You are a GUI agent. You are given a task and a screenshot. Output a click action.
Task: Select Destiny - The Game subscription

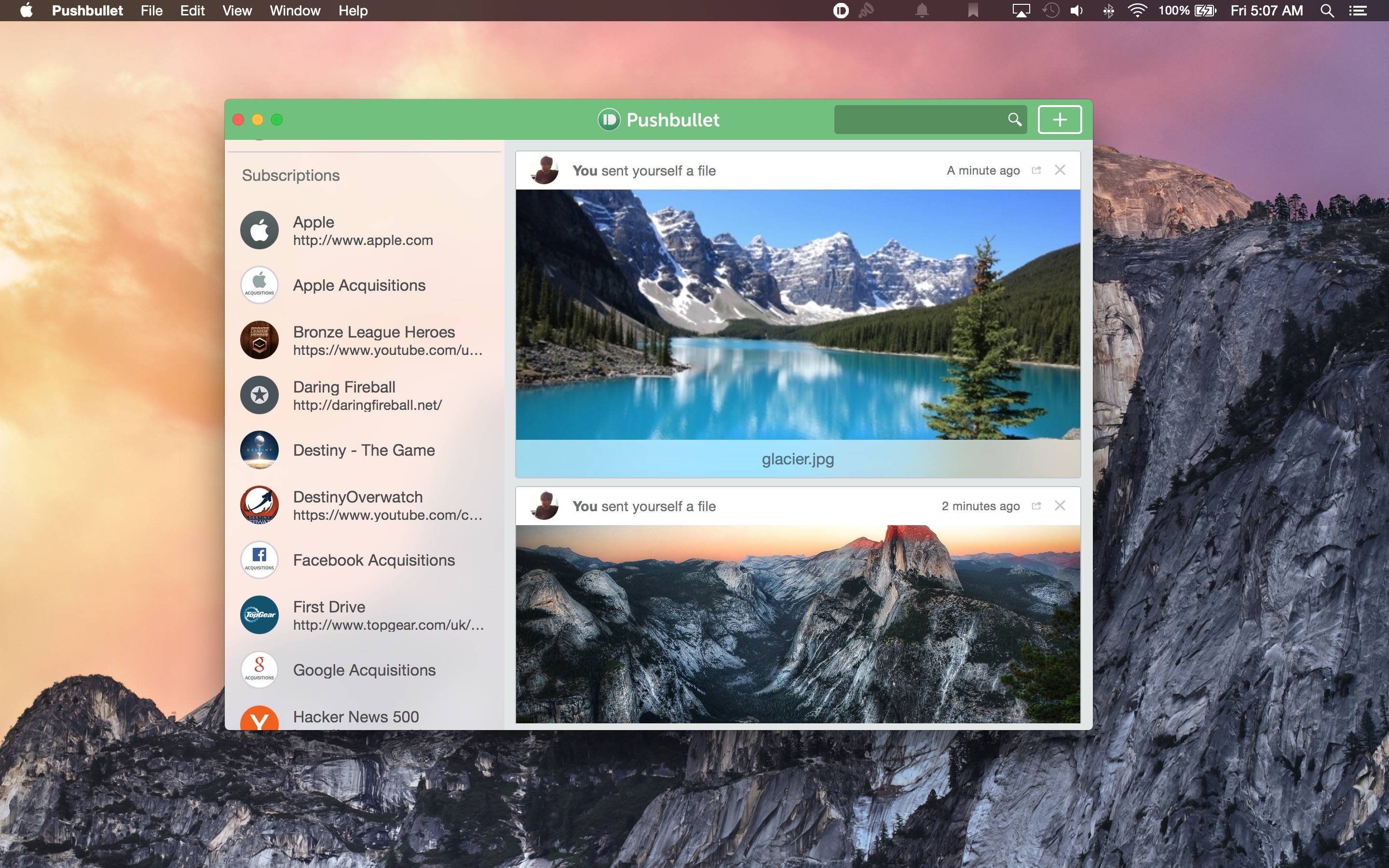362,450
